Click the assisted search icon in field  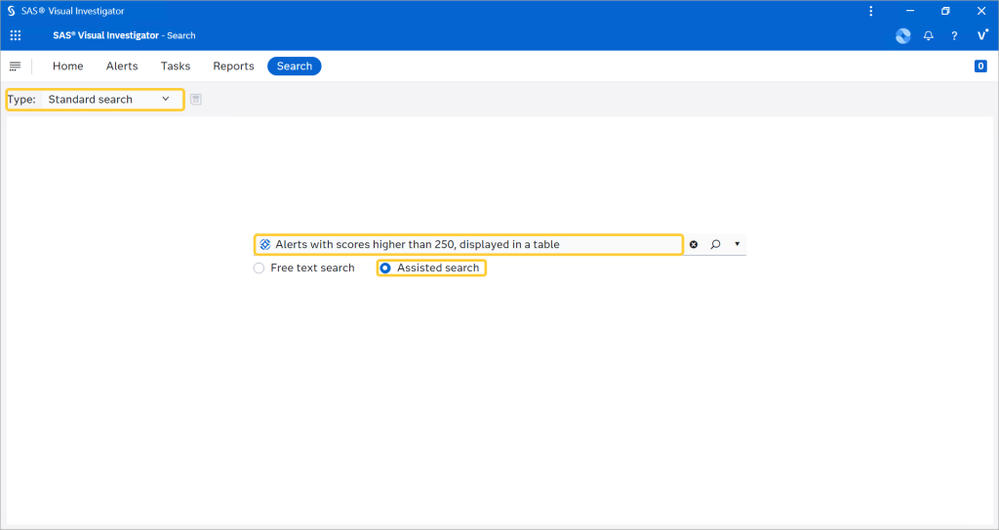(265, 245)
